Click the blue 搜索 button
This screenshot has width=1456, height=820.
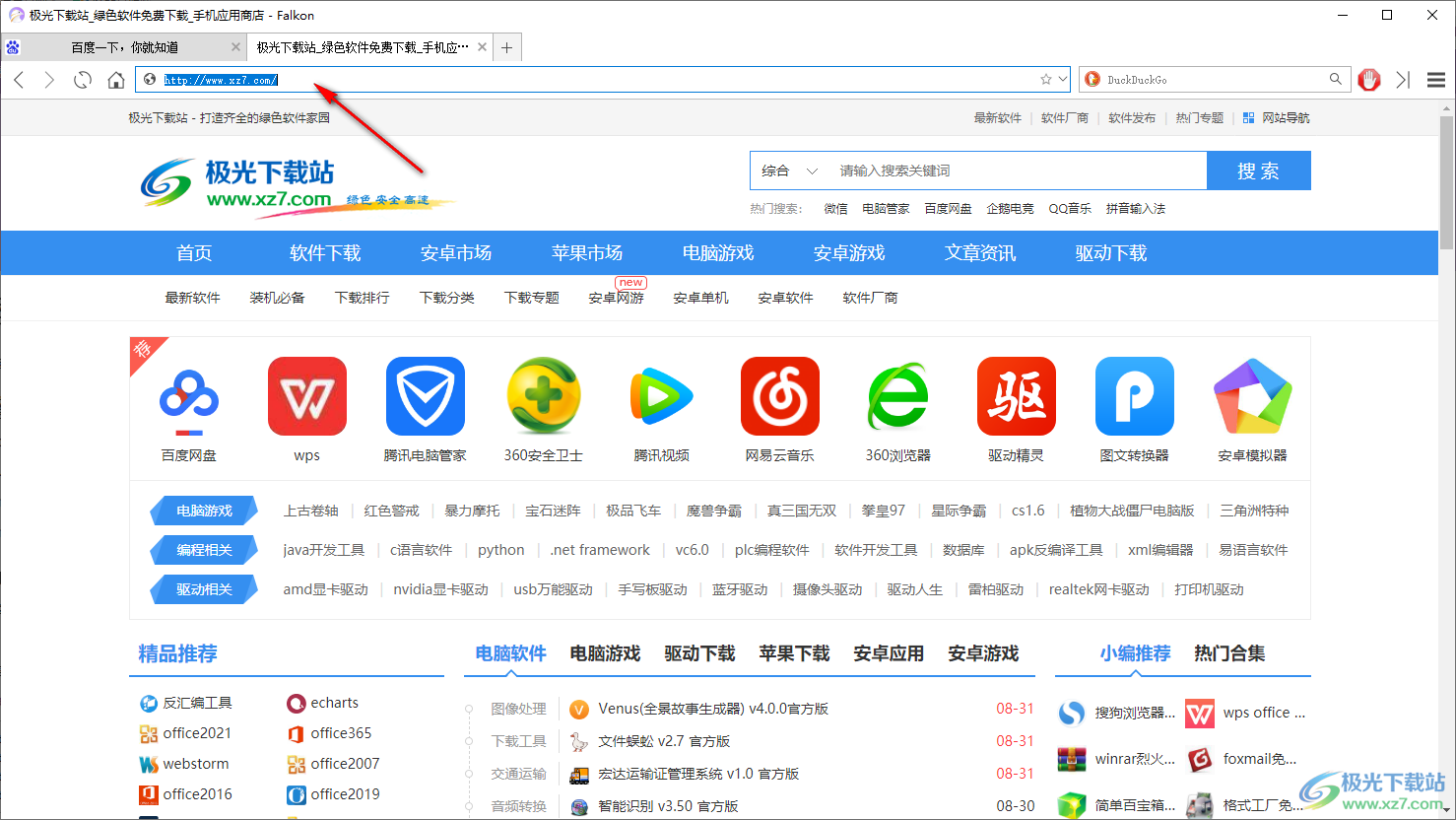[x=1259, y=171]
